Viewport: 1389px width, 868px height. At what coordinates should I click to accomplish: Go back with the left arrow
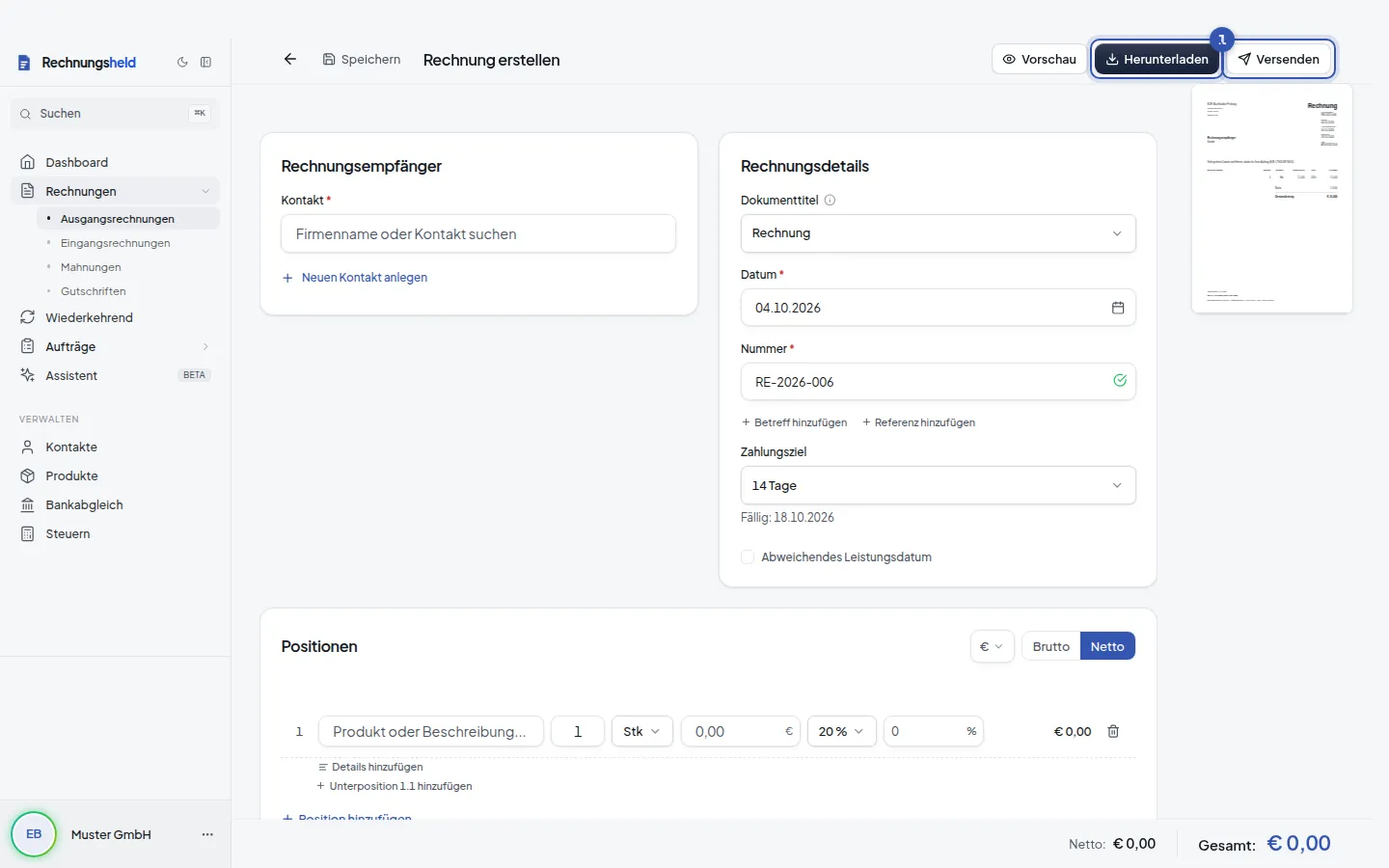click(x=289, y=59)
